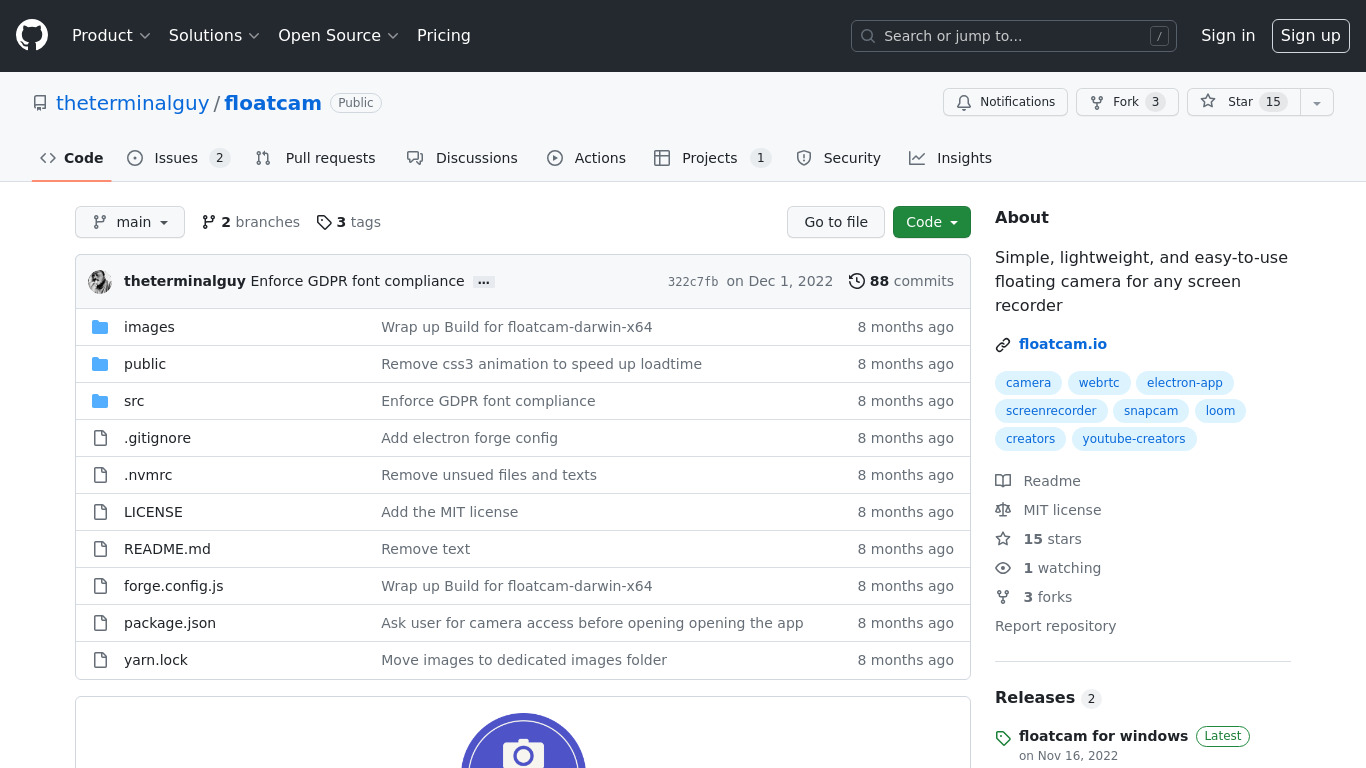Fork the repository with Fork button
The image size is (1366, 768).
pos(1127,102)
